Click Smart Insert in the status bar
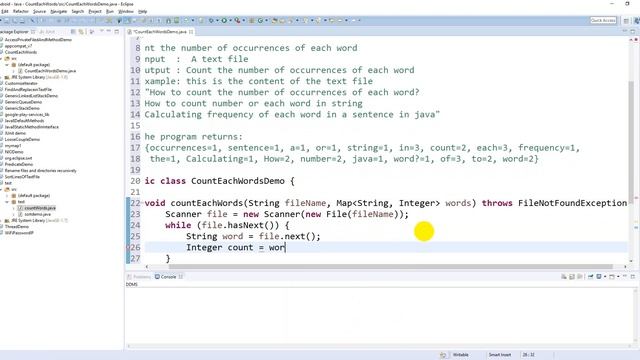 pos(500,355)
